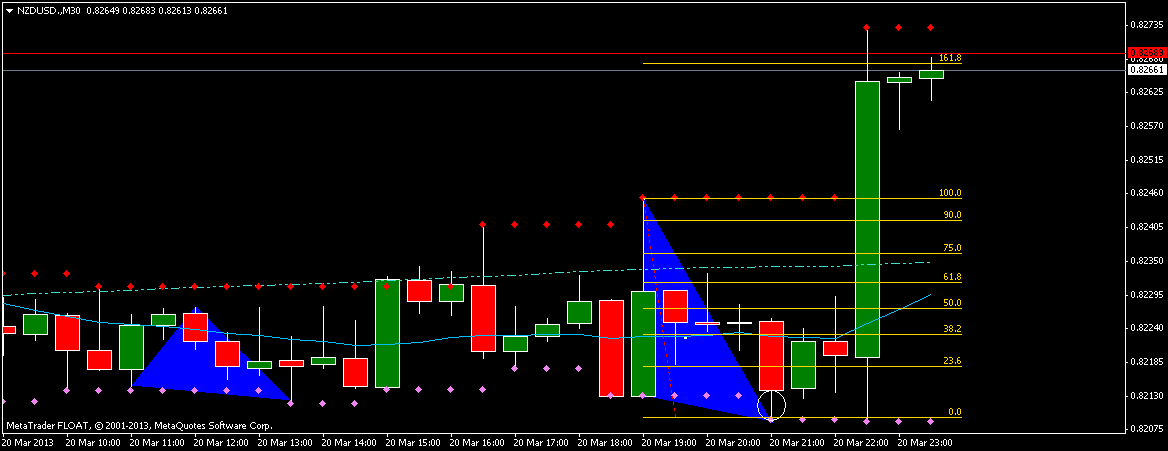Viewport: 1168px width, 451px height.
Task: Click the white 0.82661 current price tag
Action: 1146,70
